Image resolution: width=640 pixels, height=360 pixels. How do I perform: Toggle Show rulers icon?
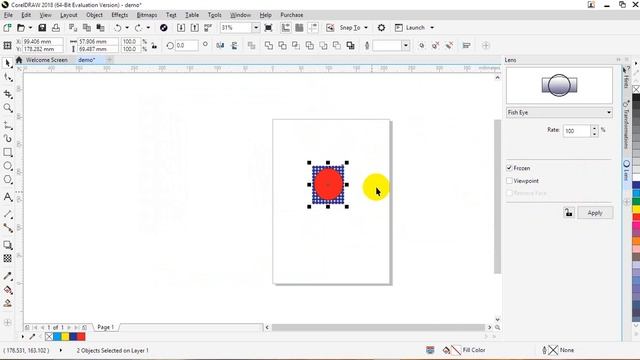pos(286,28)
